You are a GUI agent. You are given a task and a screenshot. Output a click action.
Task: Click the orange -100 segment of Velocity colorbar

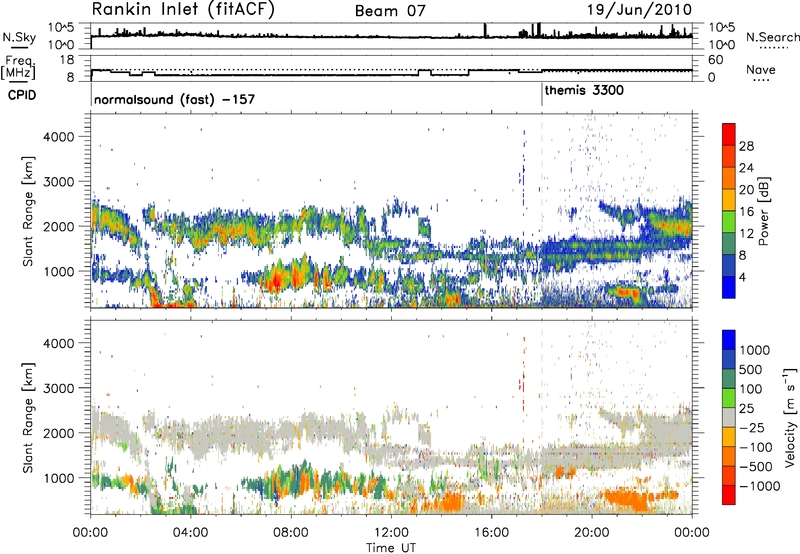[x=729, y=457]
